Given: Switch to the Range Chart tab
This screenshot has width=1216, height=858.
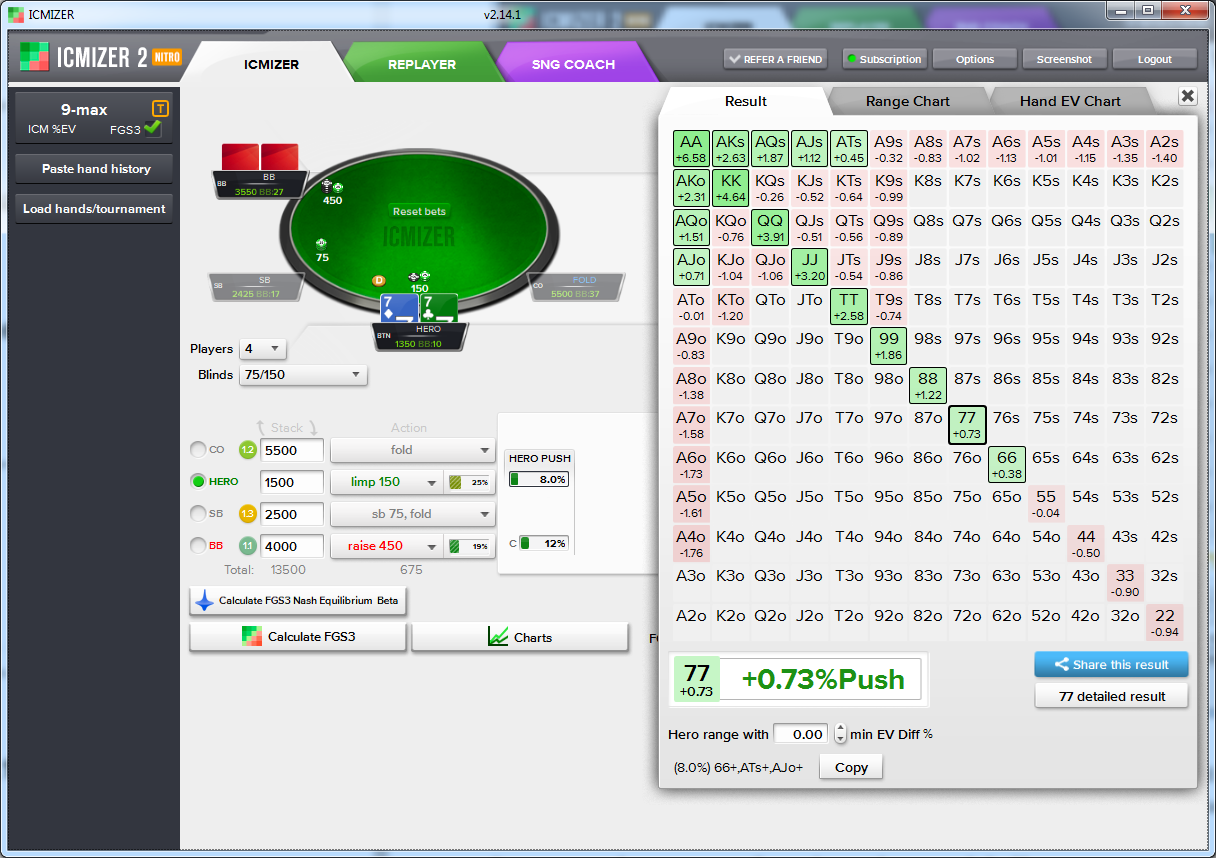Looking at the screenshot, I should [908, 101].
